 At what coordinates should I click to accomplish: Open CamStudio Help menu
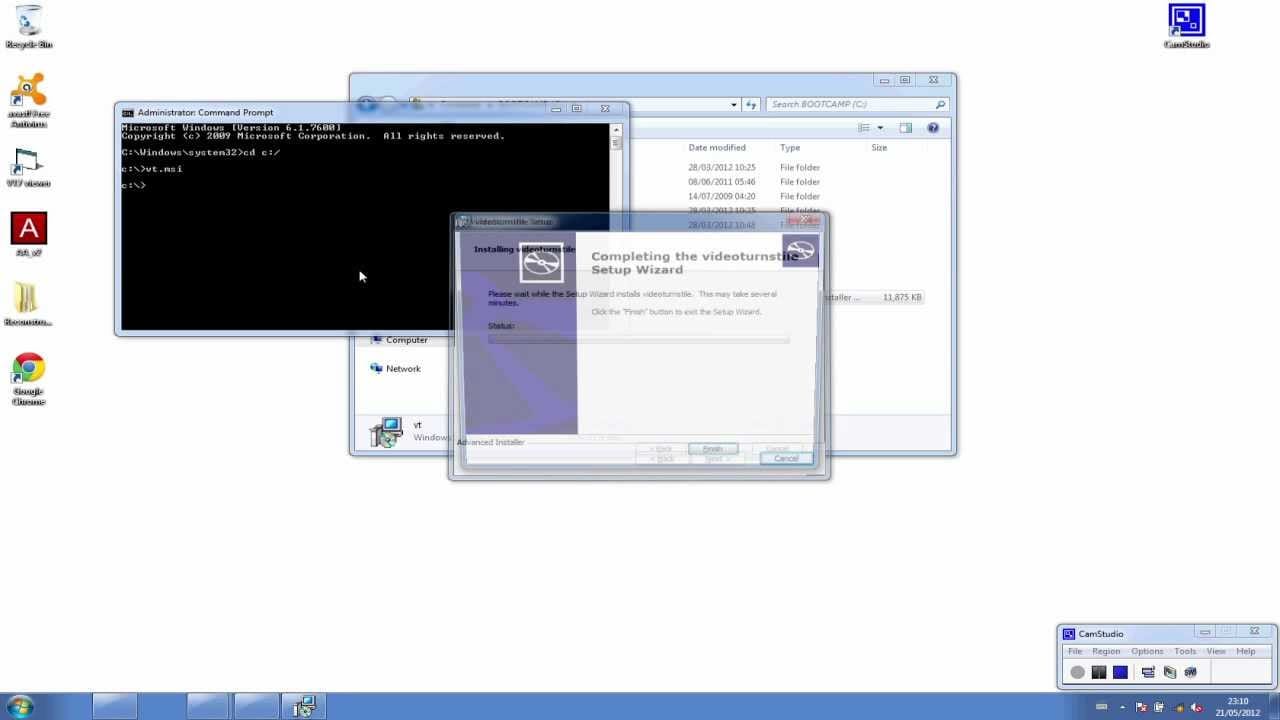click(x=1246, y=651)
